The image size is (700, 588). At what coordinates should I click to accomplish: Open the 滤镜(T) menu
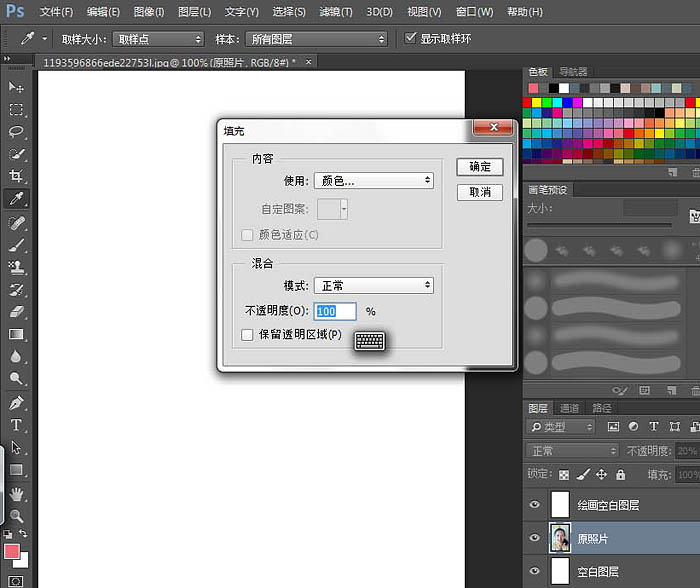pyautogui.click(x=336, y=12)
